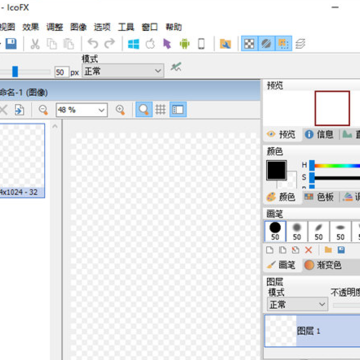Create an Android icon using robot logo
The width and height of the screenshot is (360, 360).
(184, 44)
